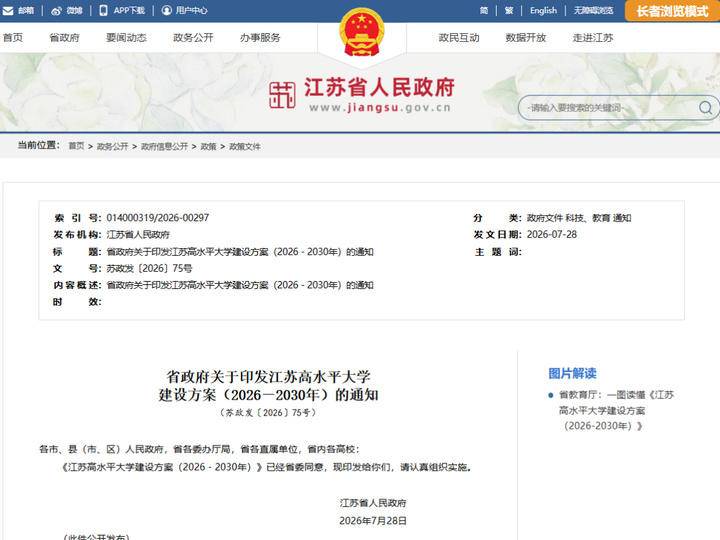720x540 pixels.
Task: Click the 图片解读 heading
Action: pyautogui.click(x=572, y=373)
